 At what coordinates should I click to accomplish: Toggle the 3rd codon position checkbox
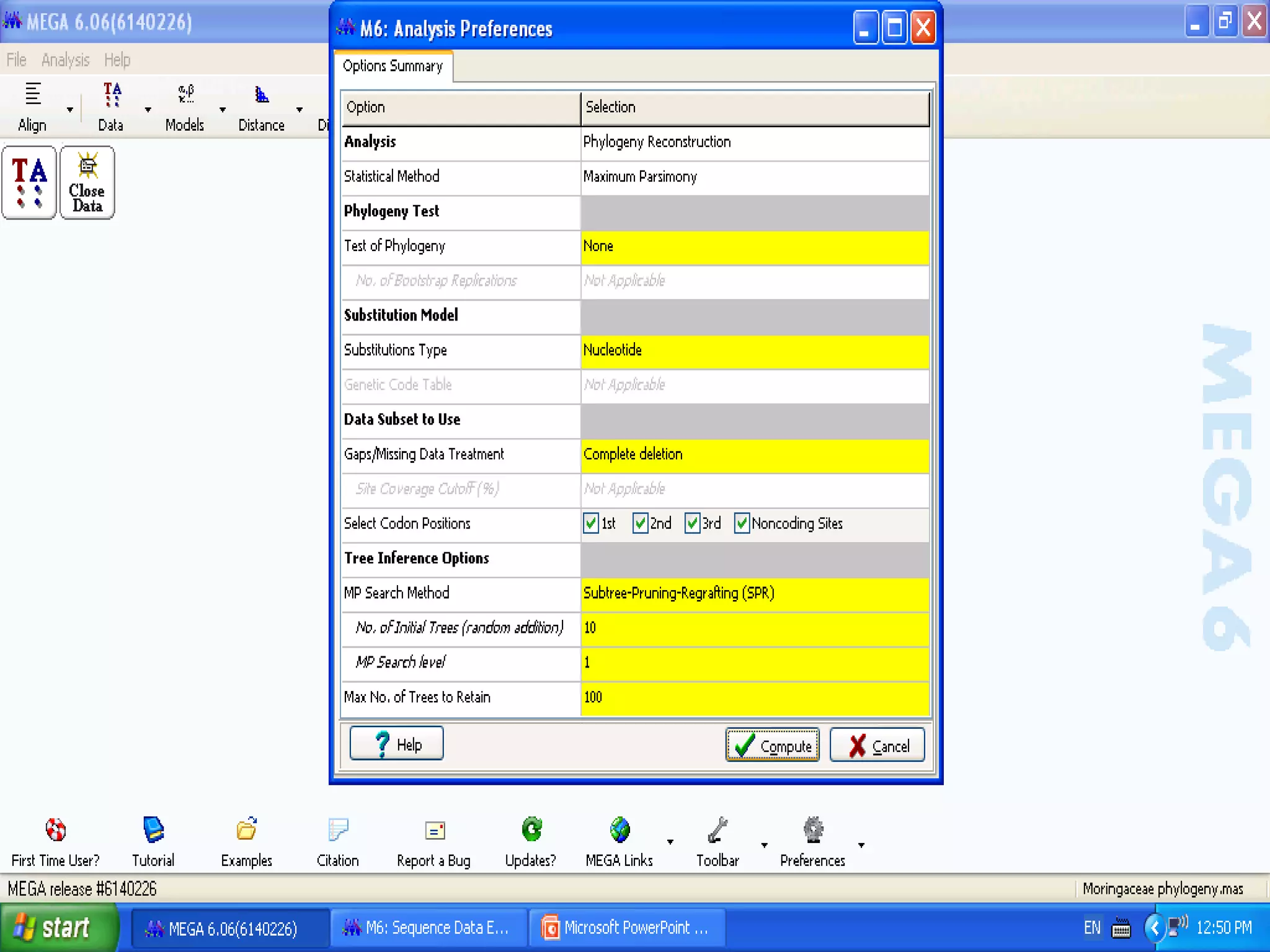pyautogui.click(x=692, y=523)
